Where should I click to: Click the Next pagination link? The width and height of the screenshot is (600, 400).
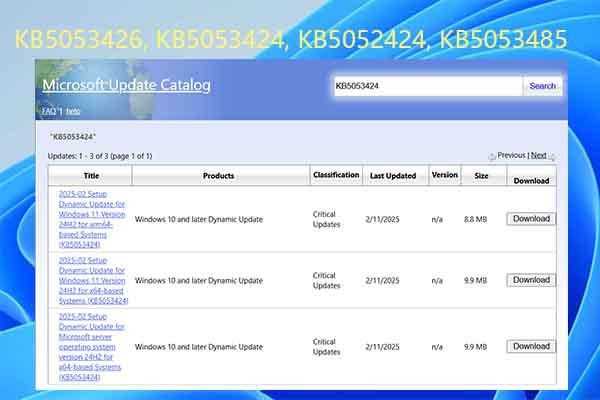coord(538,155)
